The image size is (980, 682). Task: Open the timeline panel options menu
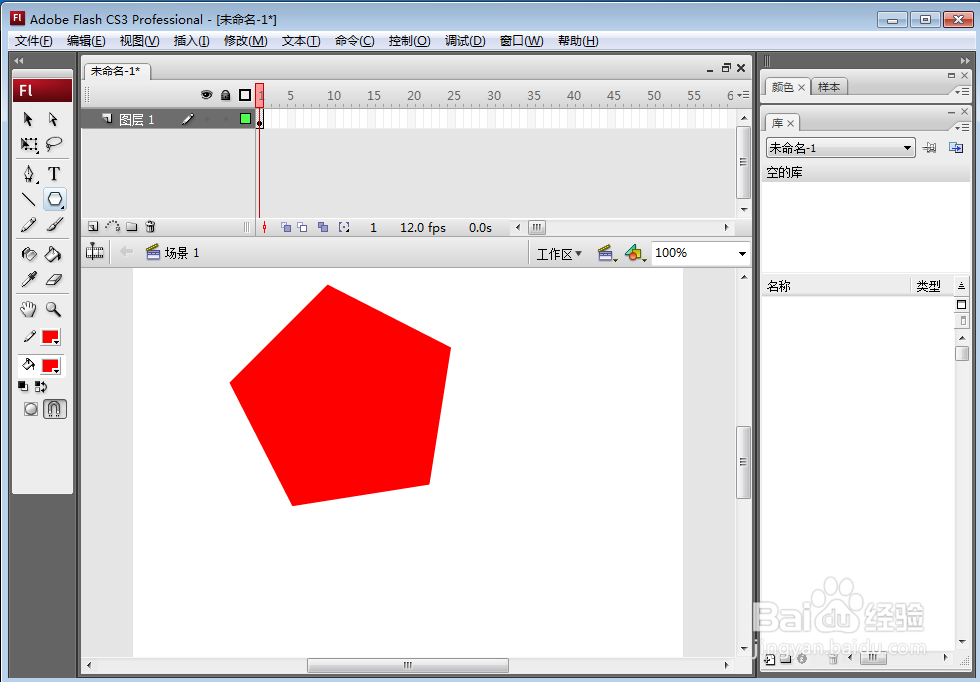coord(743,95)
